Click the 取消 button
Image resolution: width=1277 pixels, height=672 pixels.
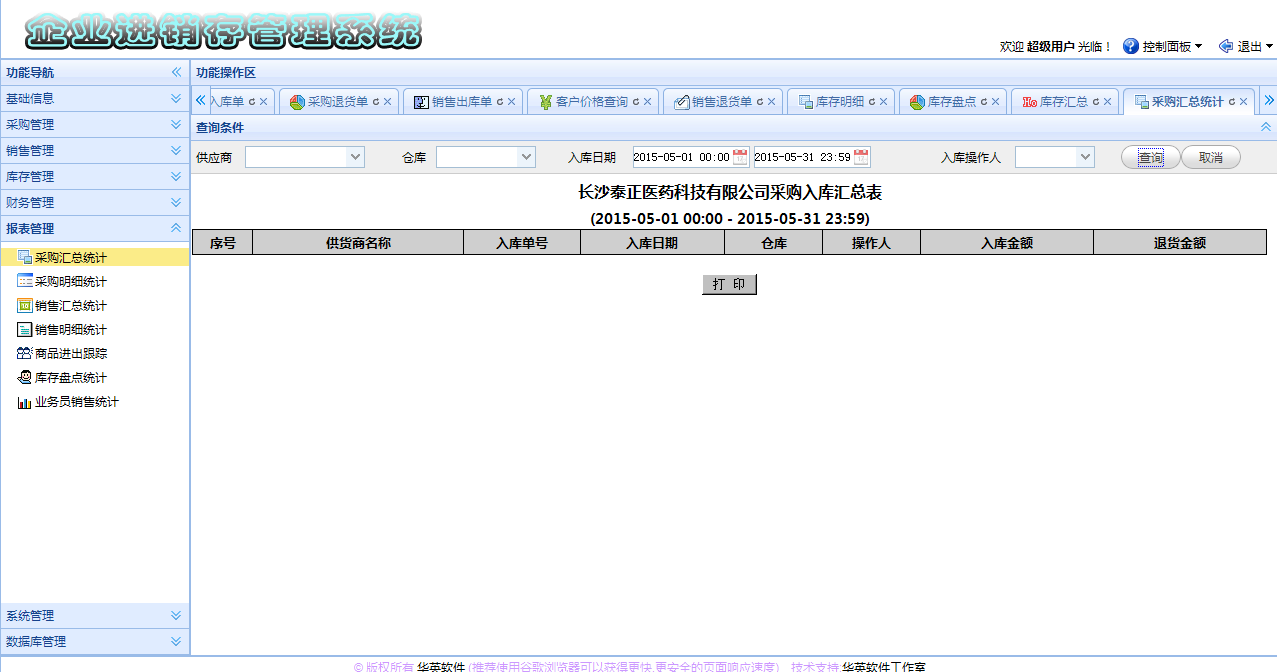1210,157
